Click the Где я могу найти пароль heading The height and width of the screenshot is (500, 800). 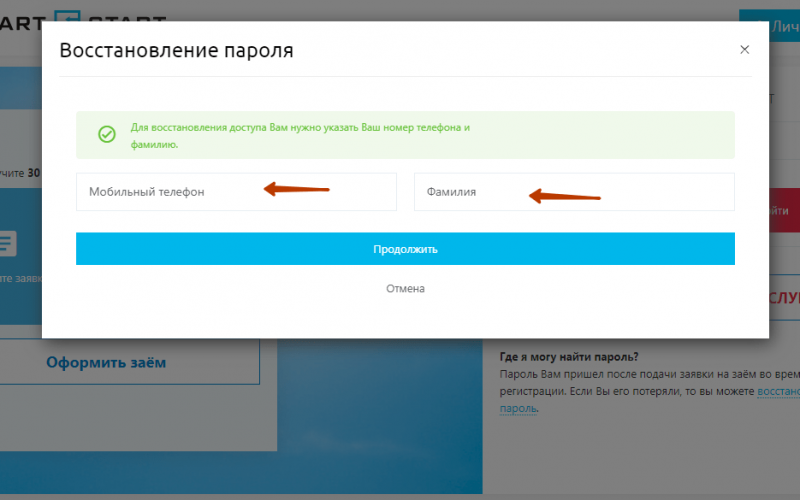[x=569, y=357]
